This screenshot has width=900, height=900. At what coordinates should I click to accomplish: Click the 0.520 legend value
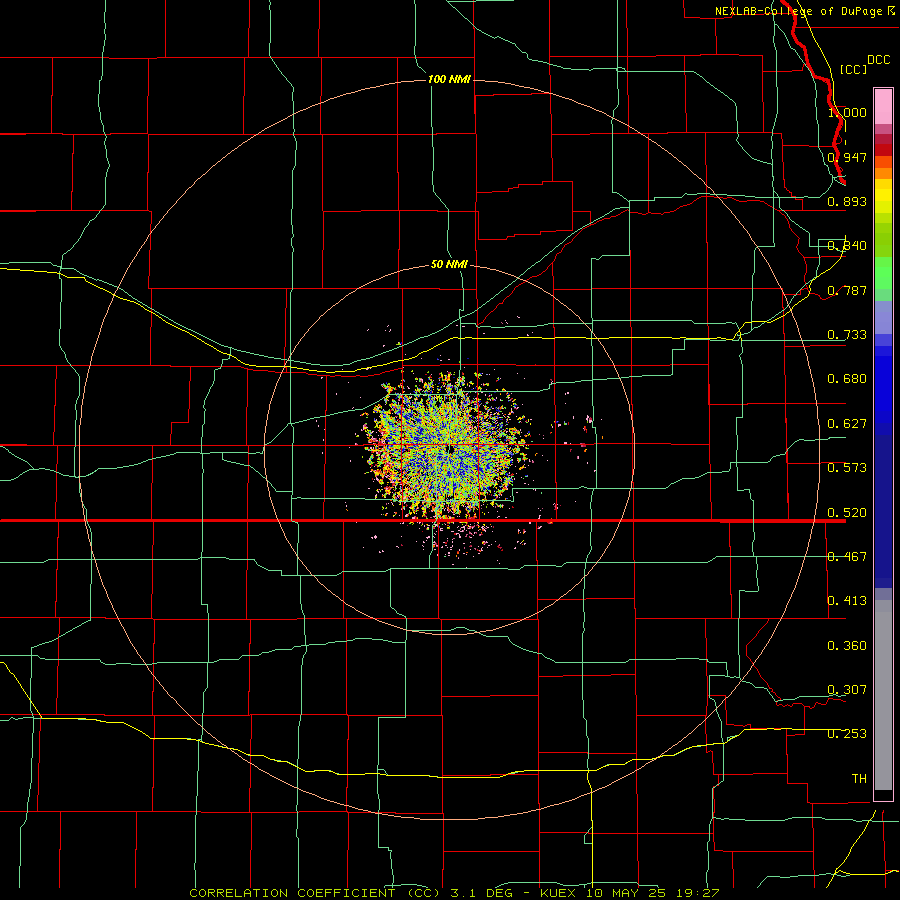tap(847, 513)
